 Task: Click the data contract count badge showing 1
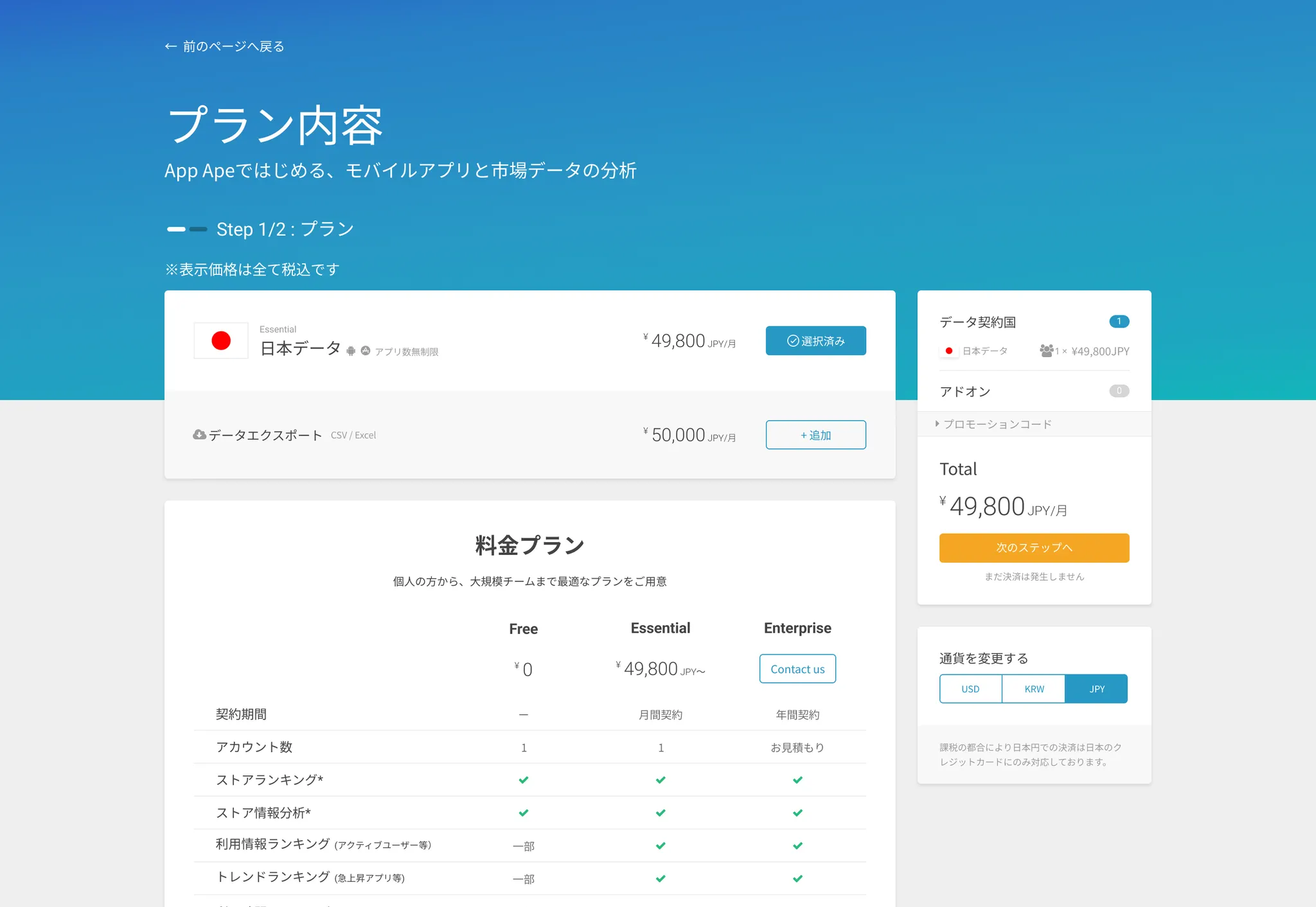1119,321
